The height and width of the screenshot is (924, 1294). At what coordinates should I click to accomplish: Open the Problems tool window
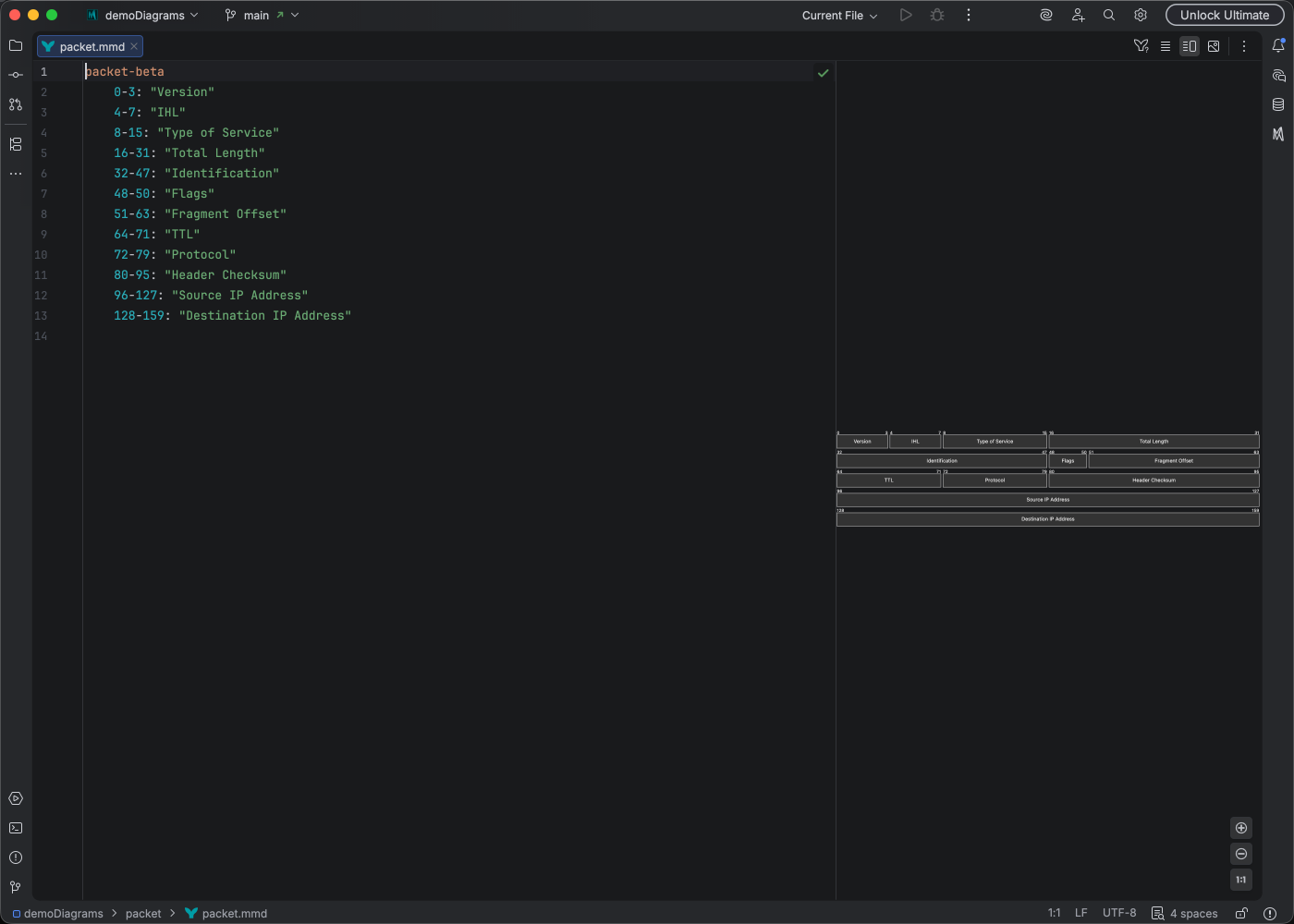coord(15,857)
